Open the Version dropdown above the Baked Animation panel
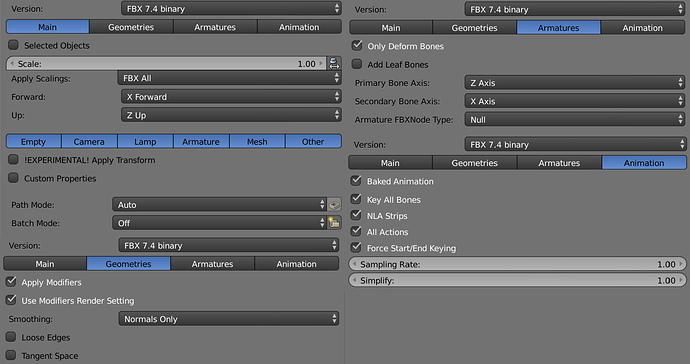690x364 pixels. click(576, 144)
